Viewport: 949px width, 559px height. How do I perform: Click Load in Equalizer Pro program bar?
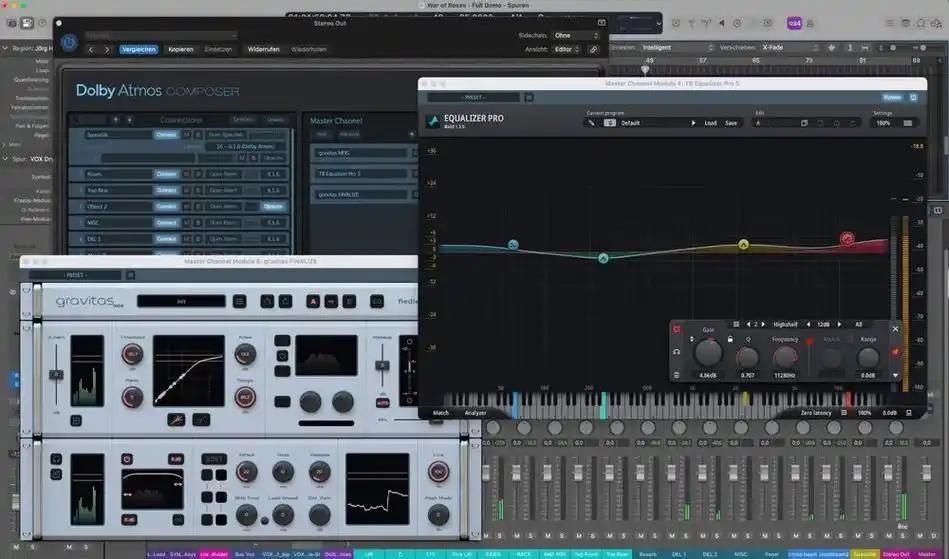[x=710, y=123]
